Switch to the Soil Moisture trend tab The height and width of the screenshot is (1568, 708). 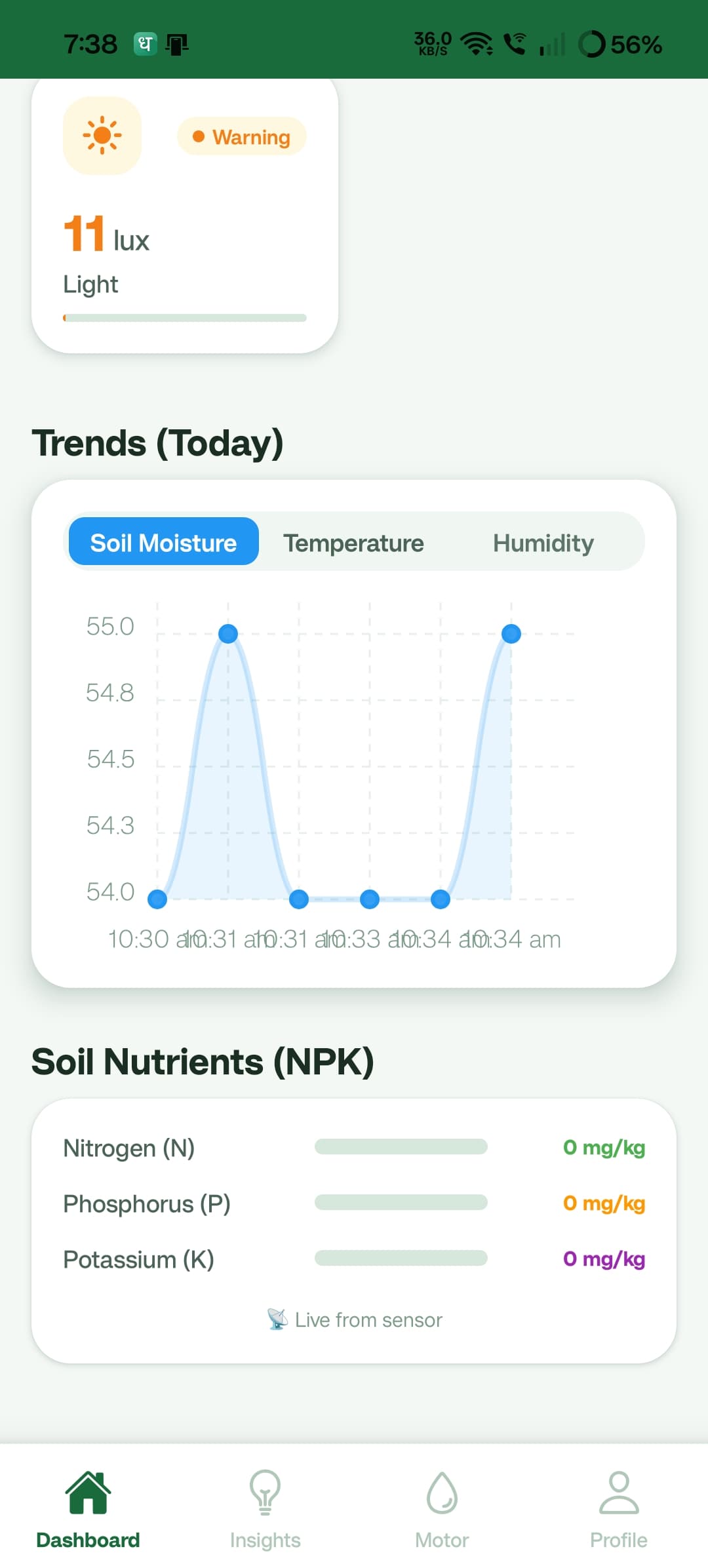point(164,541)
